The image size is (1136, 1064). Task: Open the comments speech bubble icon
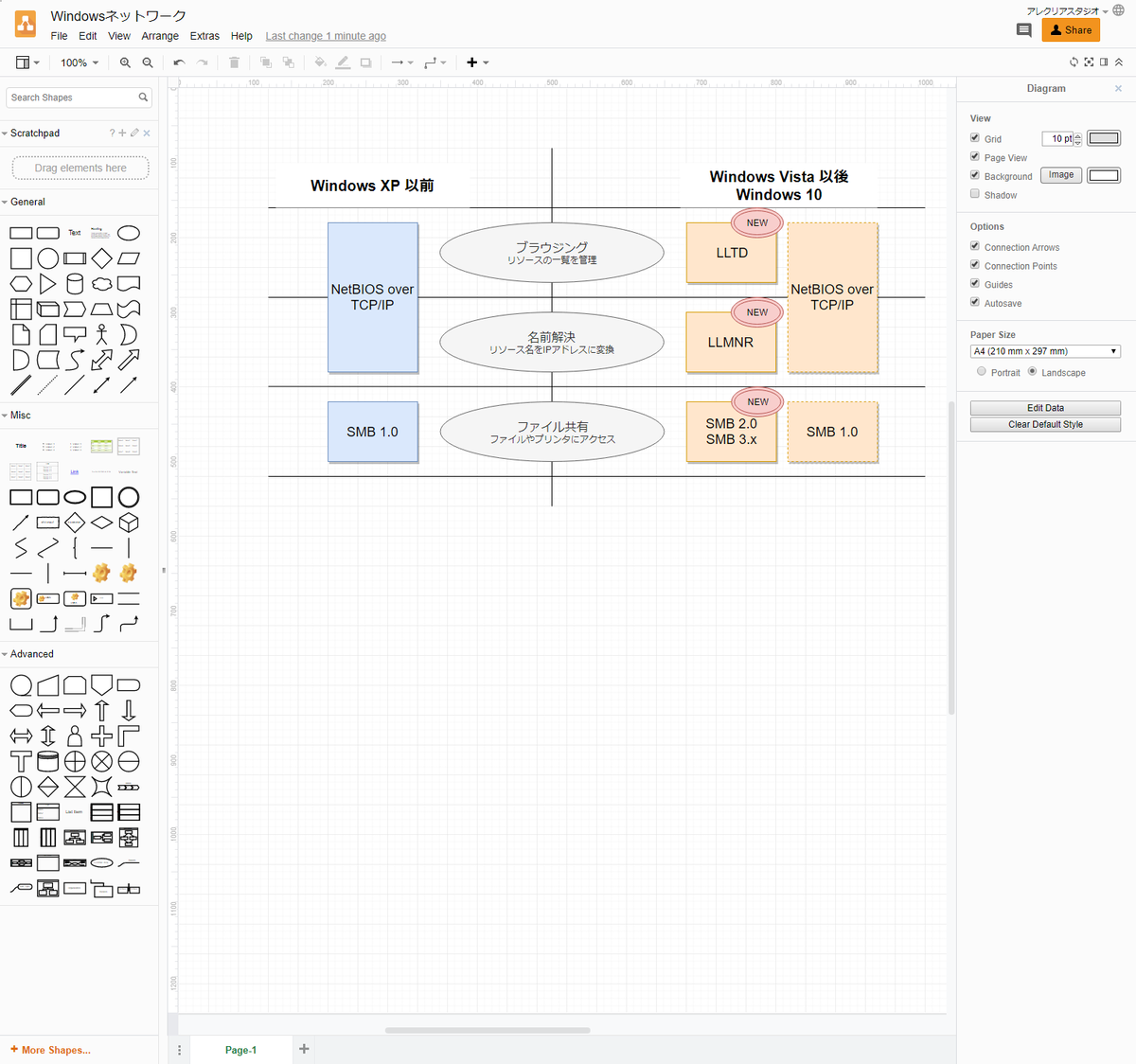pyautogui.click(x=1024, y=30)
